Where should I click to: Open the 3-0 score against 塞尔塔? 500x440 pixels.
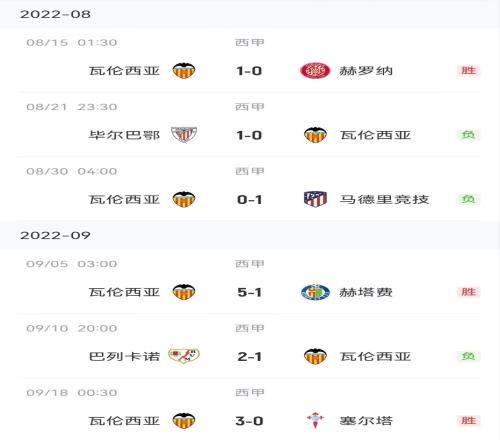click(249, 421)
